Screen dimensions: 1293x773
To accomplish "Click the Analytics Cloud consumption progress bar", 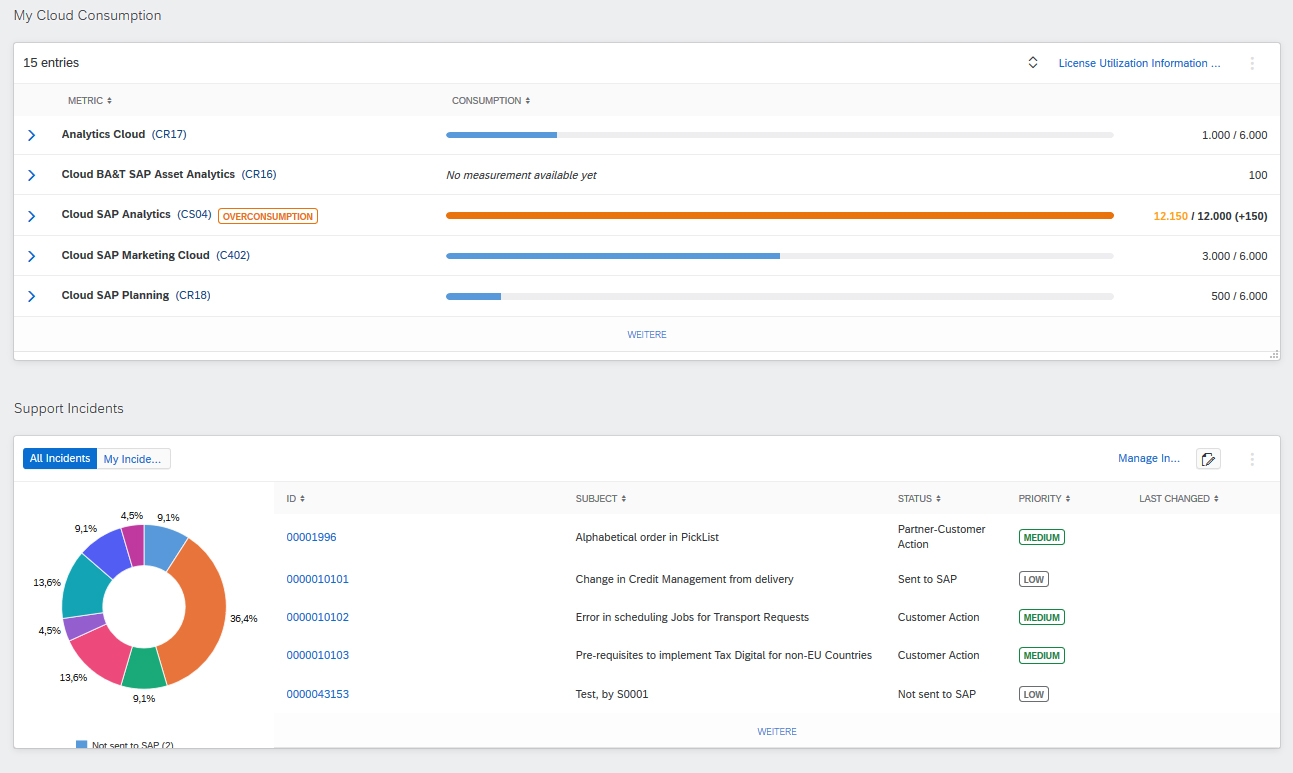I will (x=780, y=135).
